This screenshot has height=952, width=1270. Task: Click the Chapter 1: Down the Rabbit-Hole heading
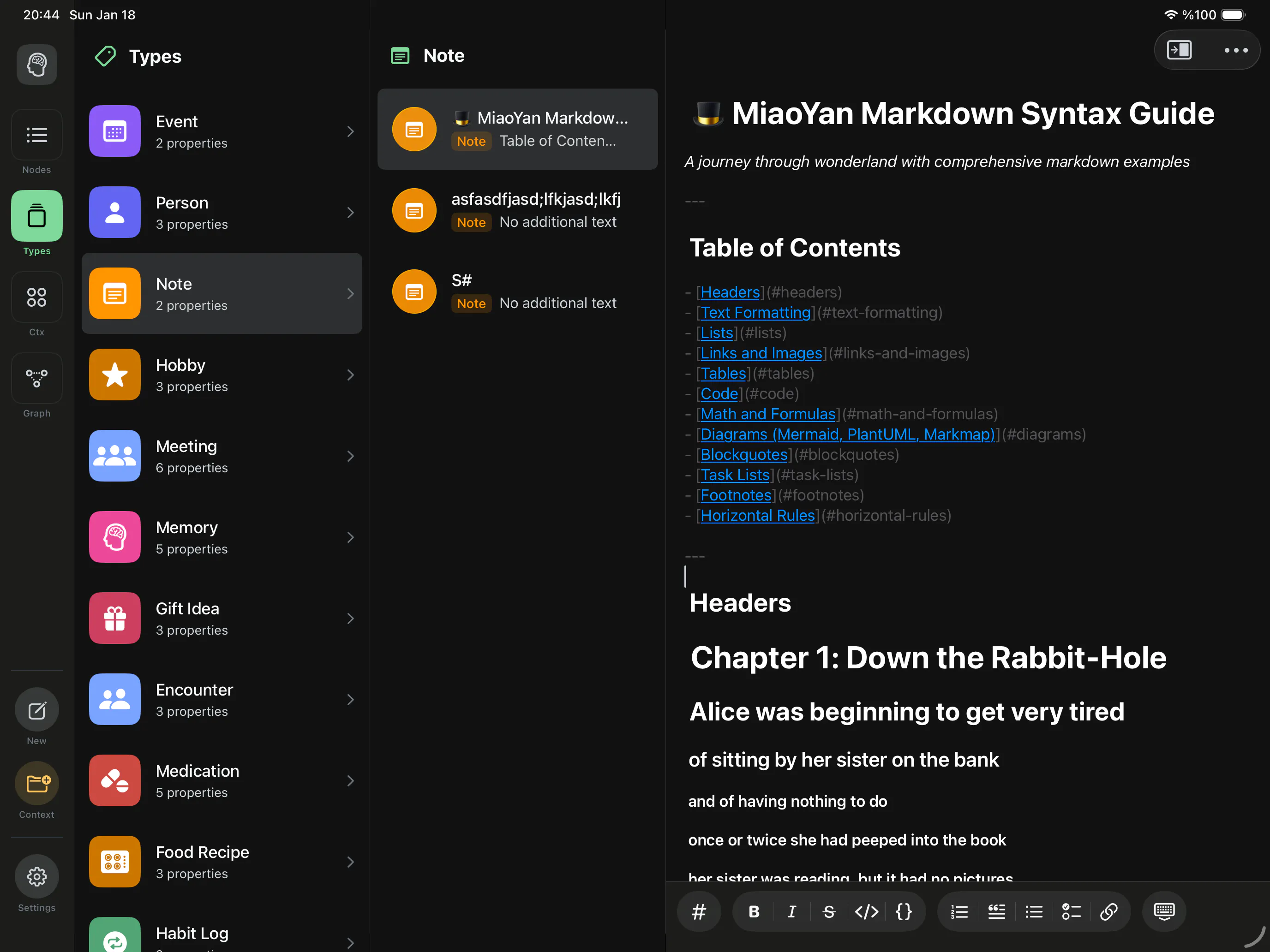click(929, 658)
